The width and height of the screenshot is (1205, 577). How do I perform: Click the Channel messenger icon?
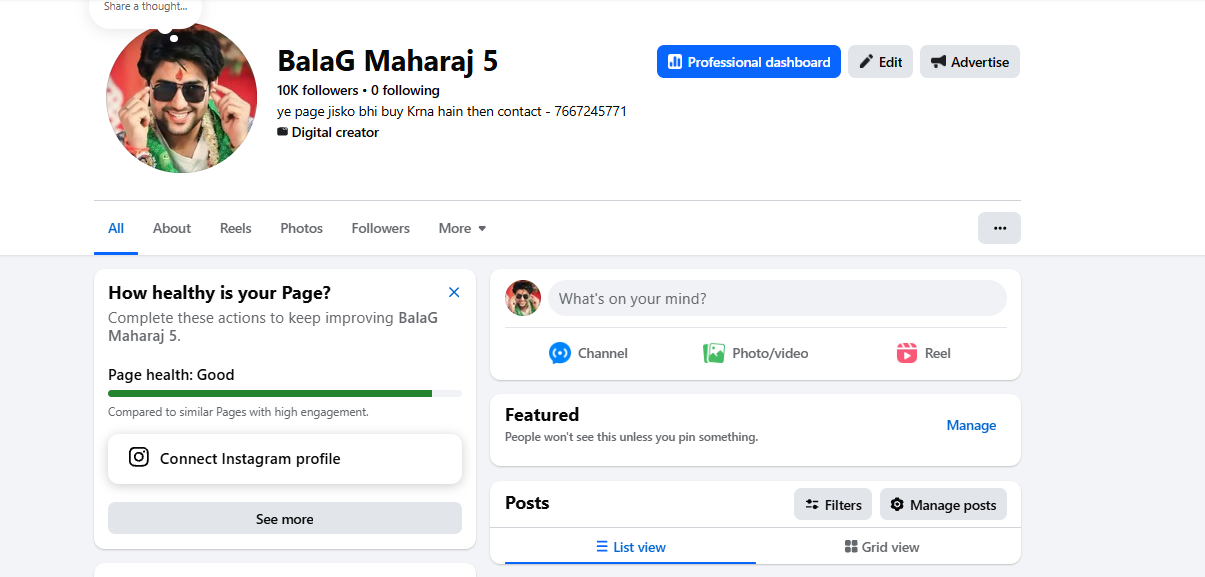(x=560, y=353)
